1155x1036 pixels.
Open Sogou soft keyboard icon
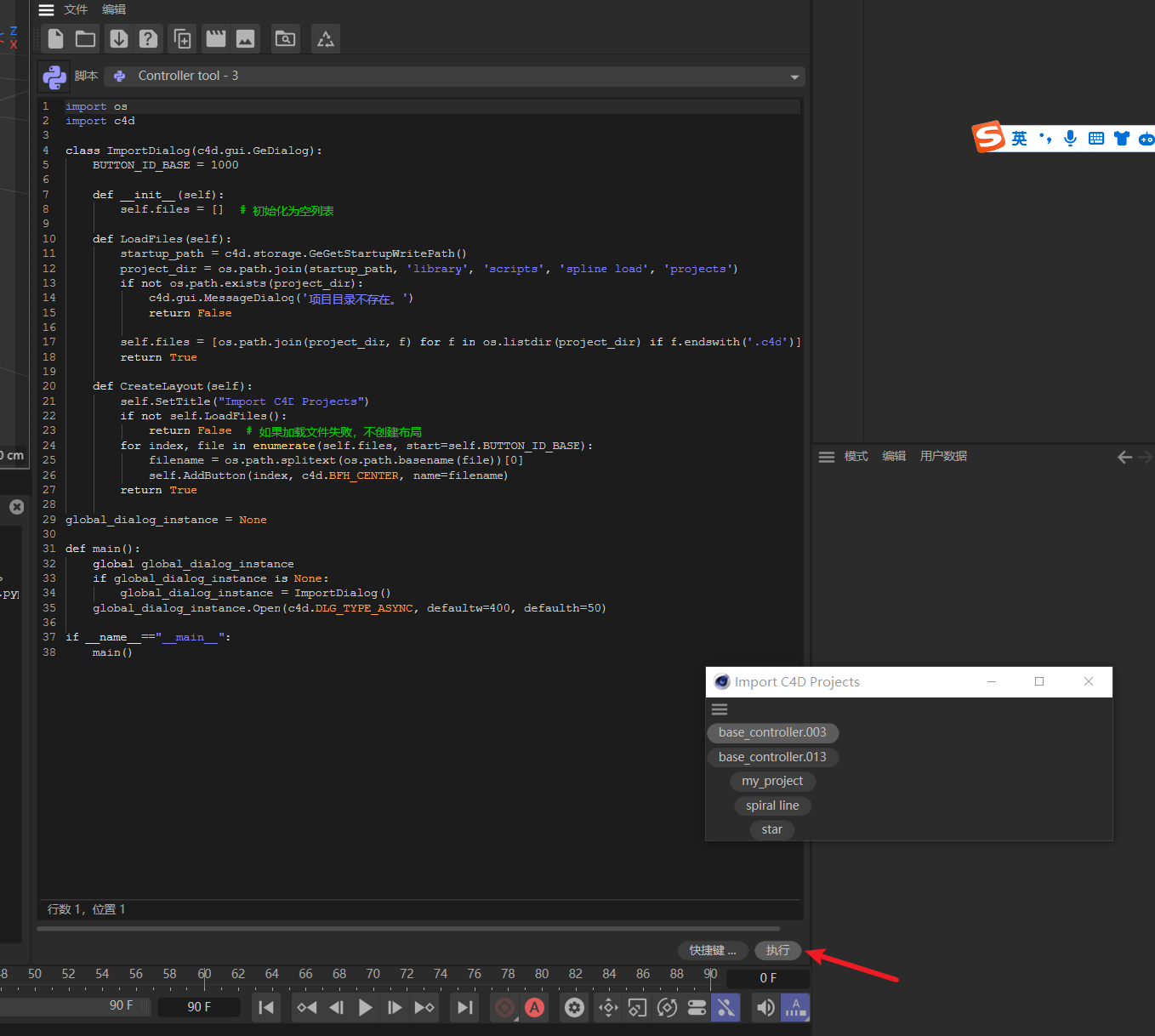1096,139
